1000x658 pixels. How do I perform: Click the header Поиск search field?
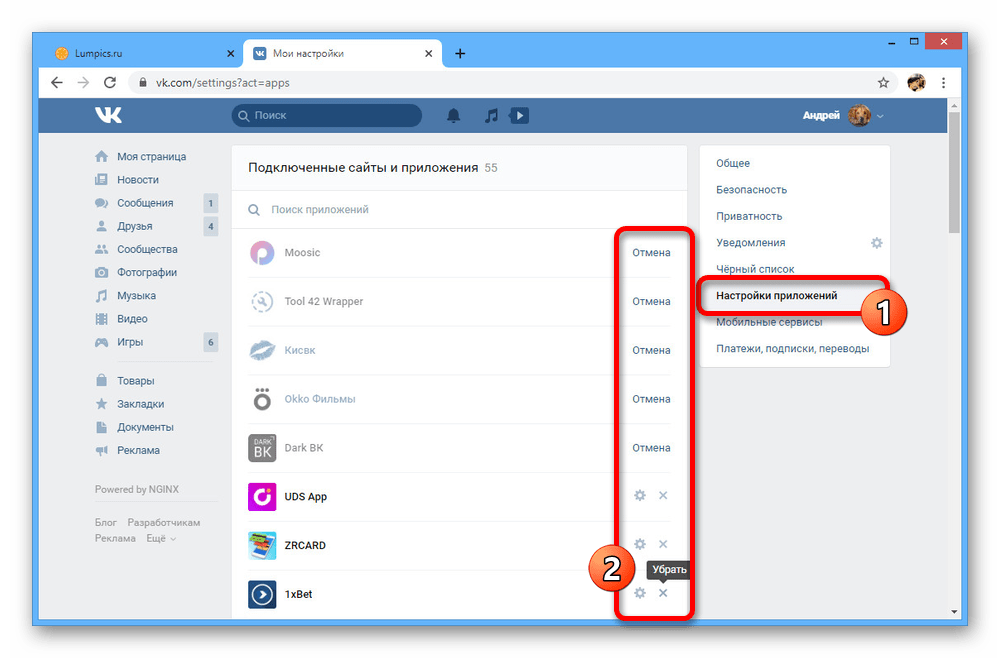[x=327, y=115]
